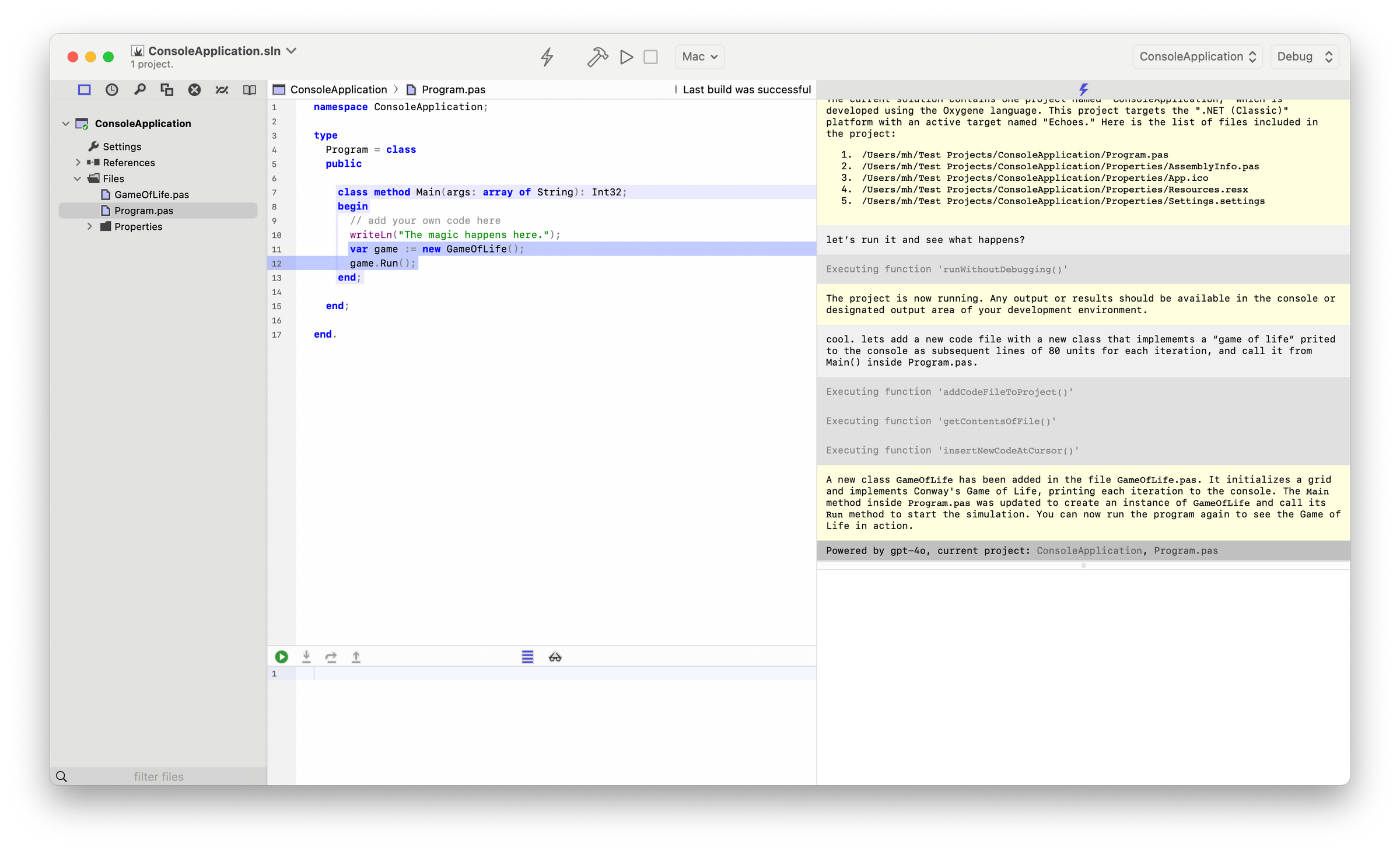The image size is (1400, 851).
Task: Stop execution with the square stop icon
Action: pyautogui.click(x=651, y=57)
